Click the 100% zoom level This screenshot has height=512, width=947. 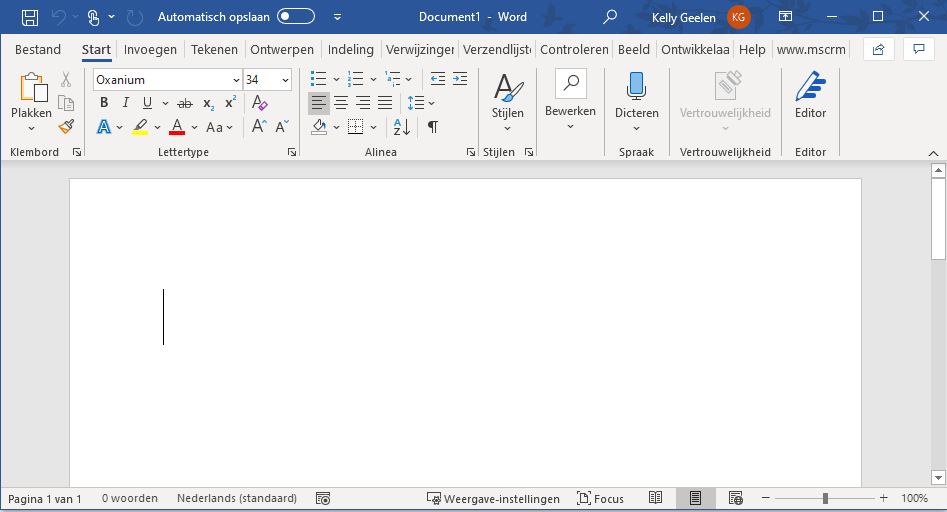[914, 498]
